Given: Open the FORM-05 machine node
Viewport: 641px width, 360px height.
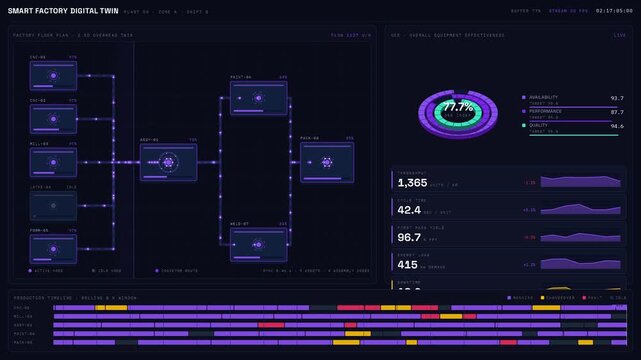Looking at the screenshot, I should (53, 249).
